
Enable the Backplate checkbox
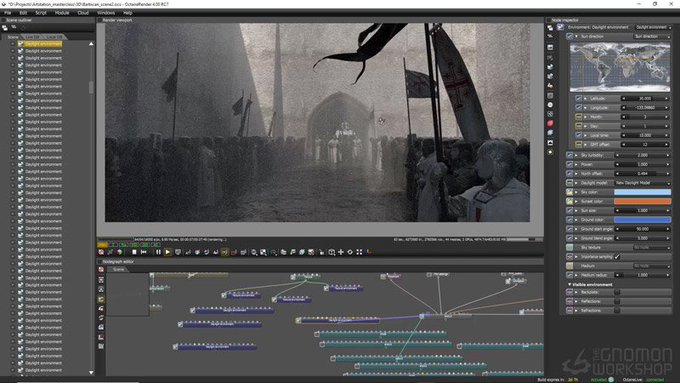pyautogui.click(x=617, y=292)
